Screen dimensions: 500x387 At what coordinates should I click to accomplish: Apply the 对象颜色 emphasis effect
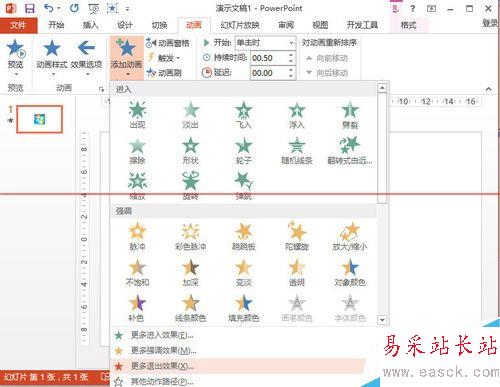click(350, 273)
